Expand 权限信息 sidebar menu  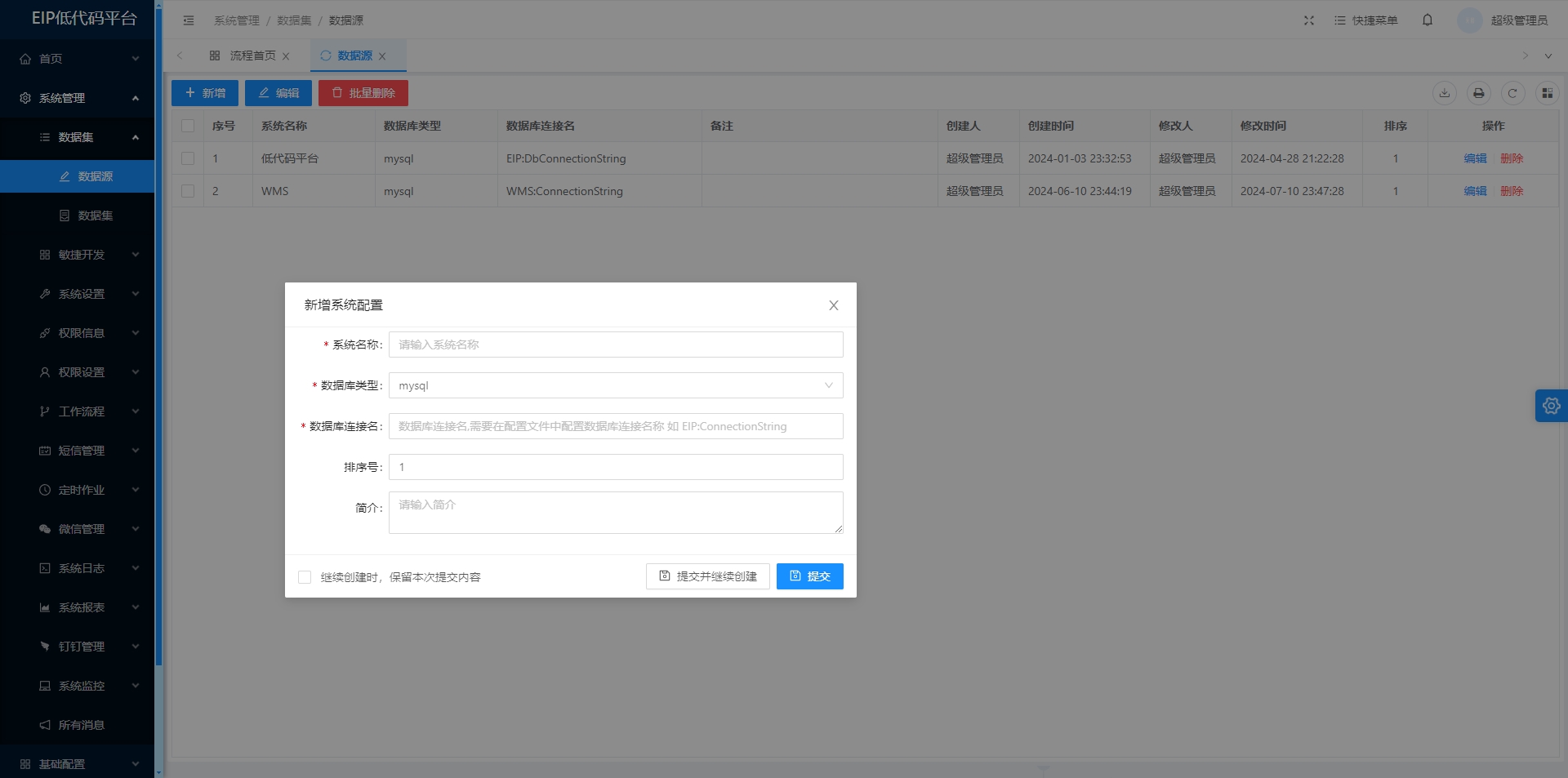click(78, 333)
